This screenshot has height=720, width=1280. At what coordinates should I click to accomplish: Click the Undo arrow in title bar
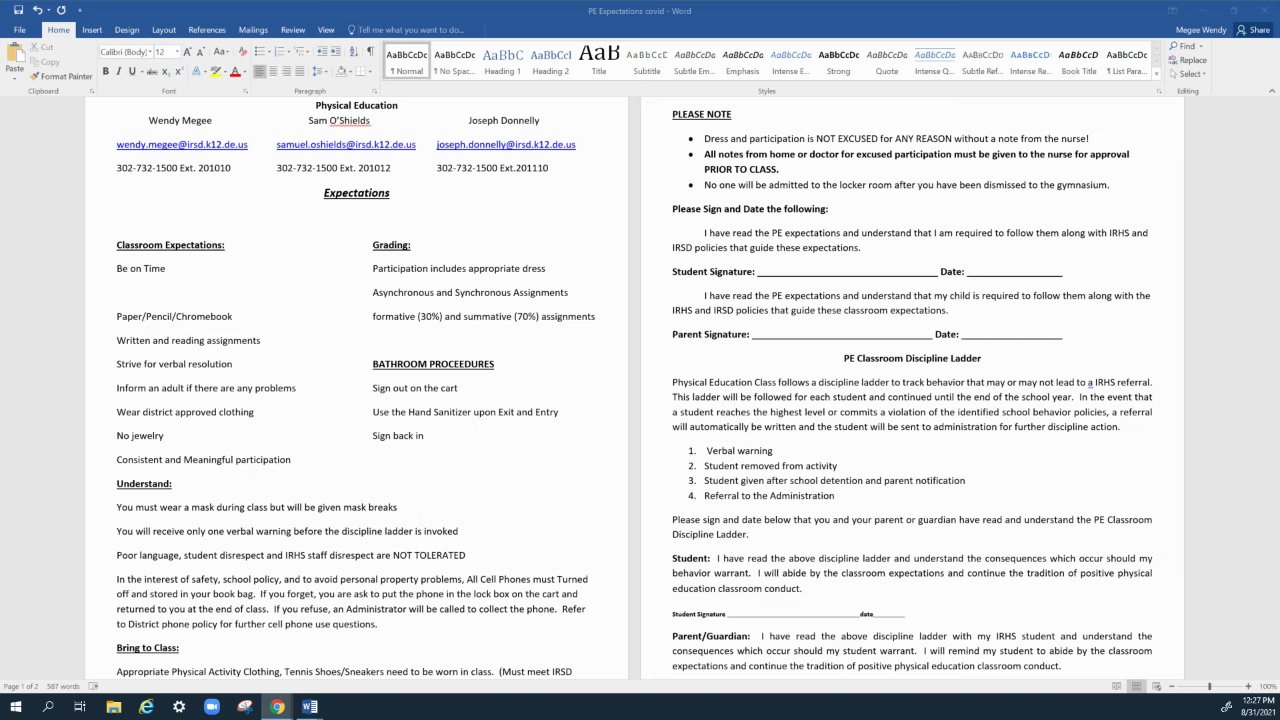(37, 10)
